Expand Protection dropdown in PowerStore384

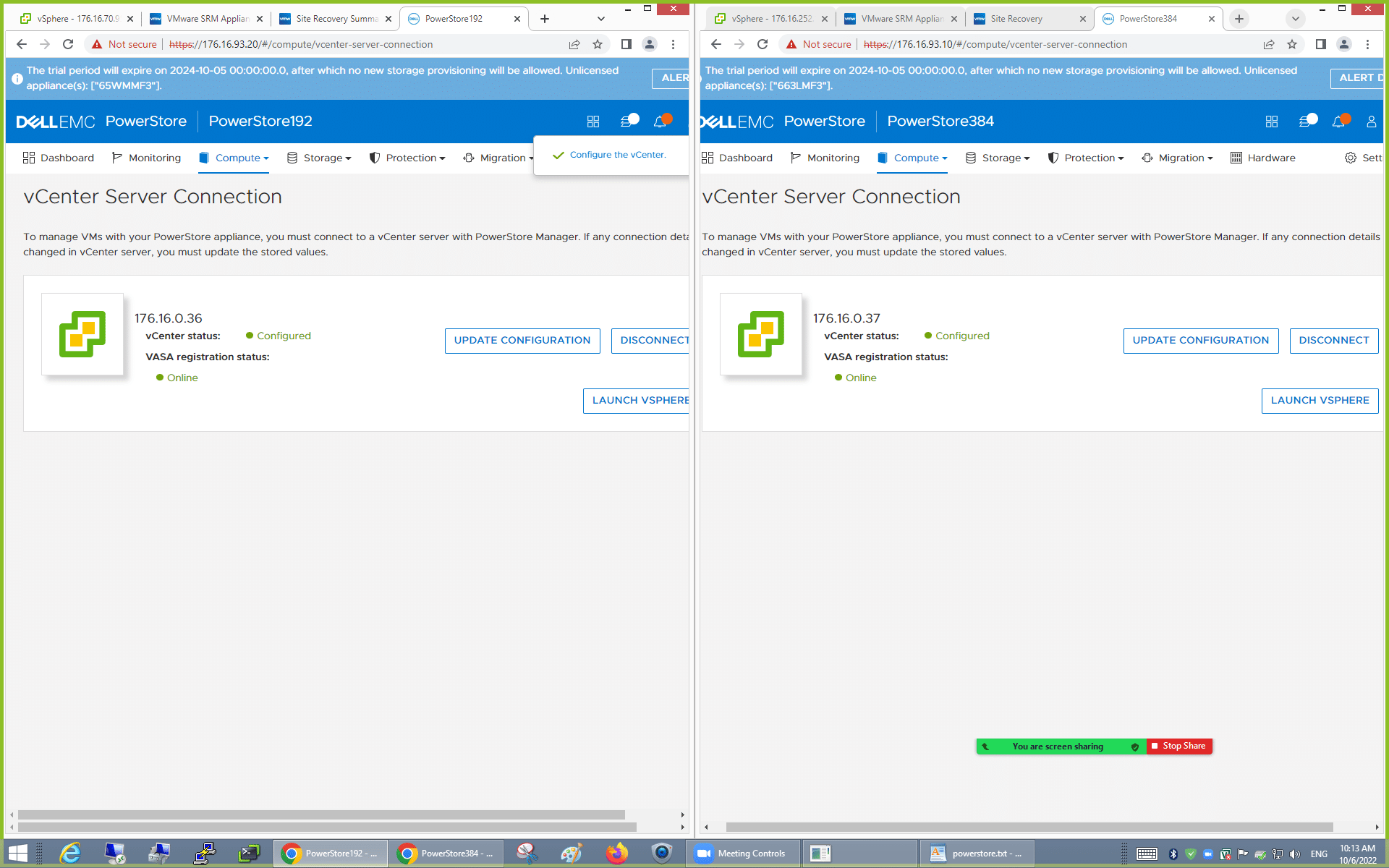[x=1086, y=158]
